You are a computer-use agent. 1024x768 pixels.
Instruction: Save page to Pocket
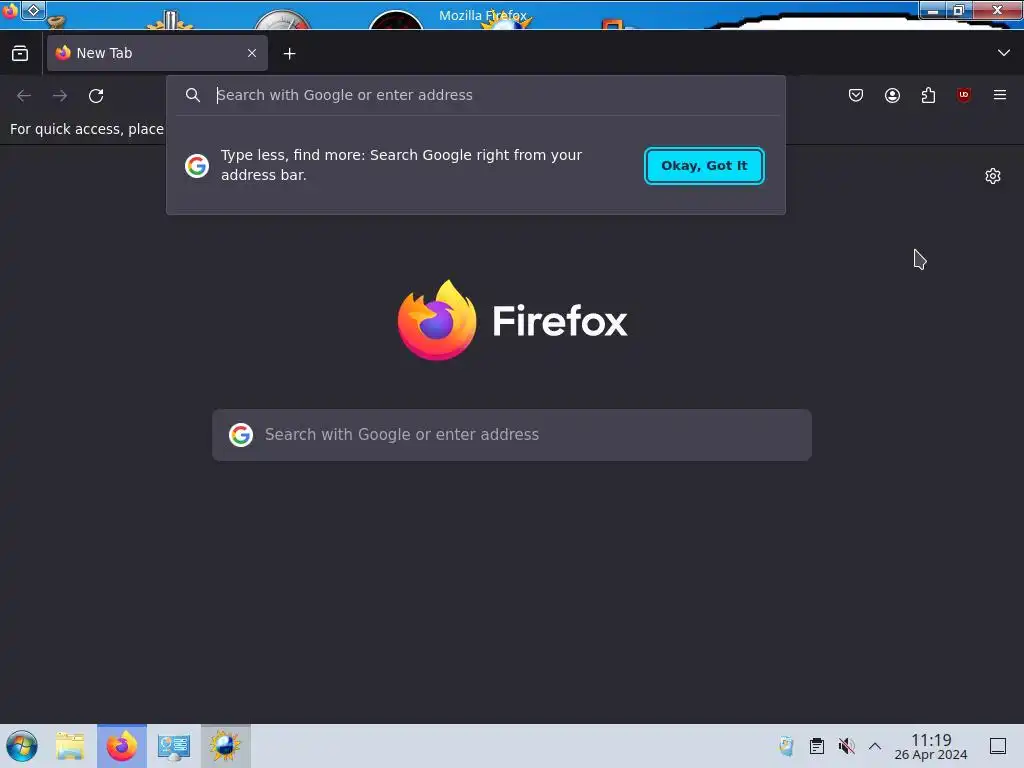pyautogui.click(x=856, y=95)
